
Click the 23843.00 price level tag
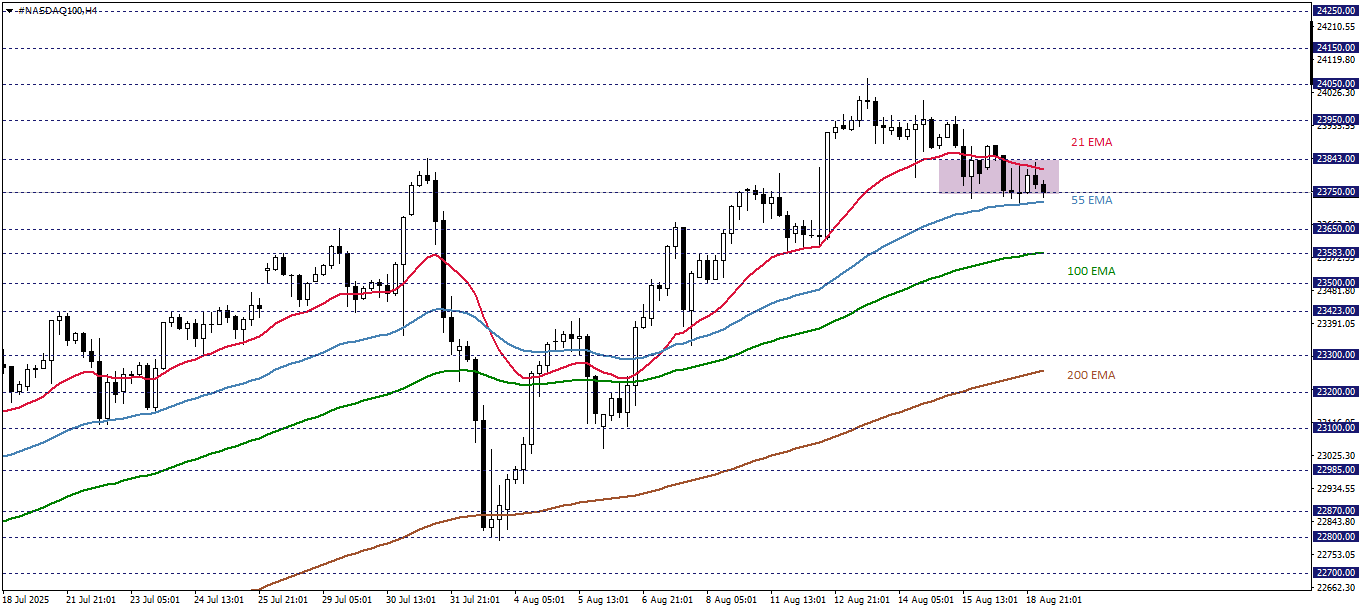(1336, 158)
